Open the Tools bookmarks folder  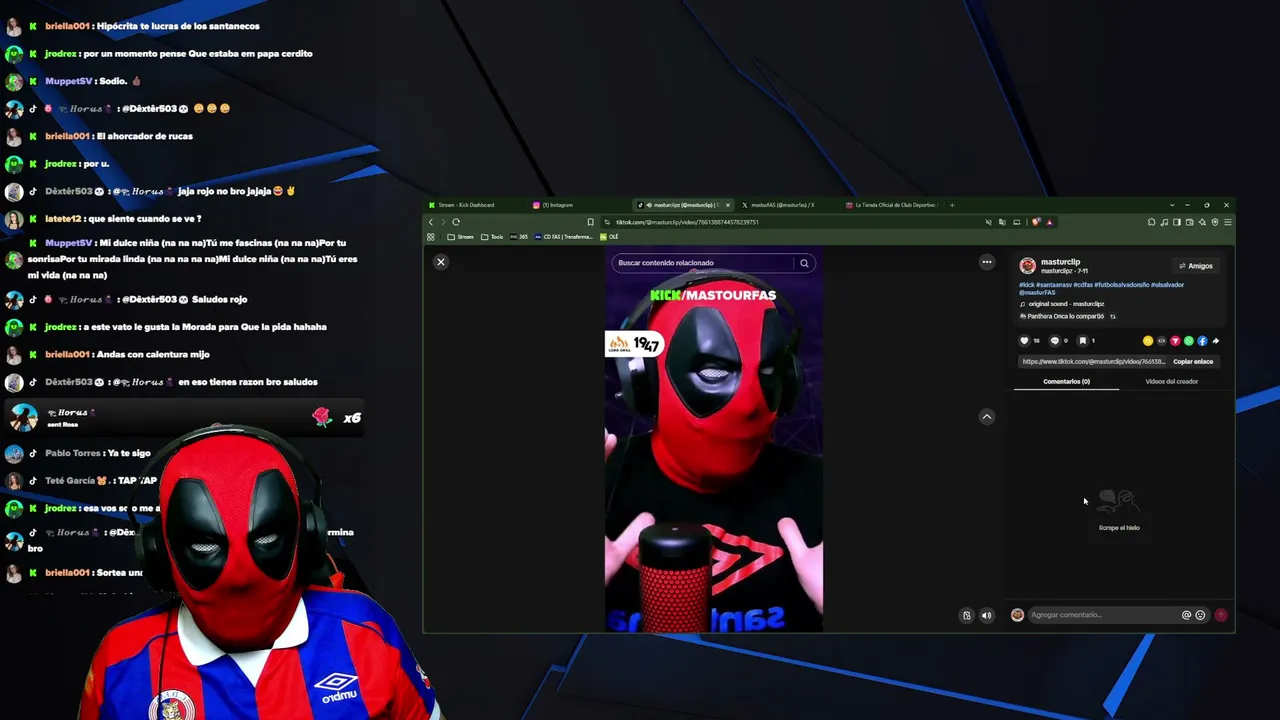492,237
